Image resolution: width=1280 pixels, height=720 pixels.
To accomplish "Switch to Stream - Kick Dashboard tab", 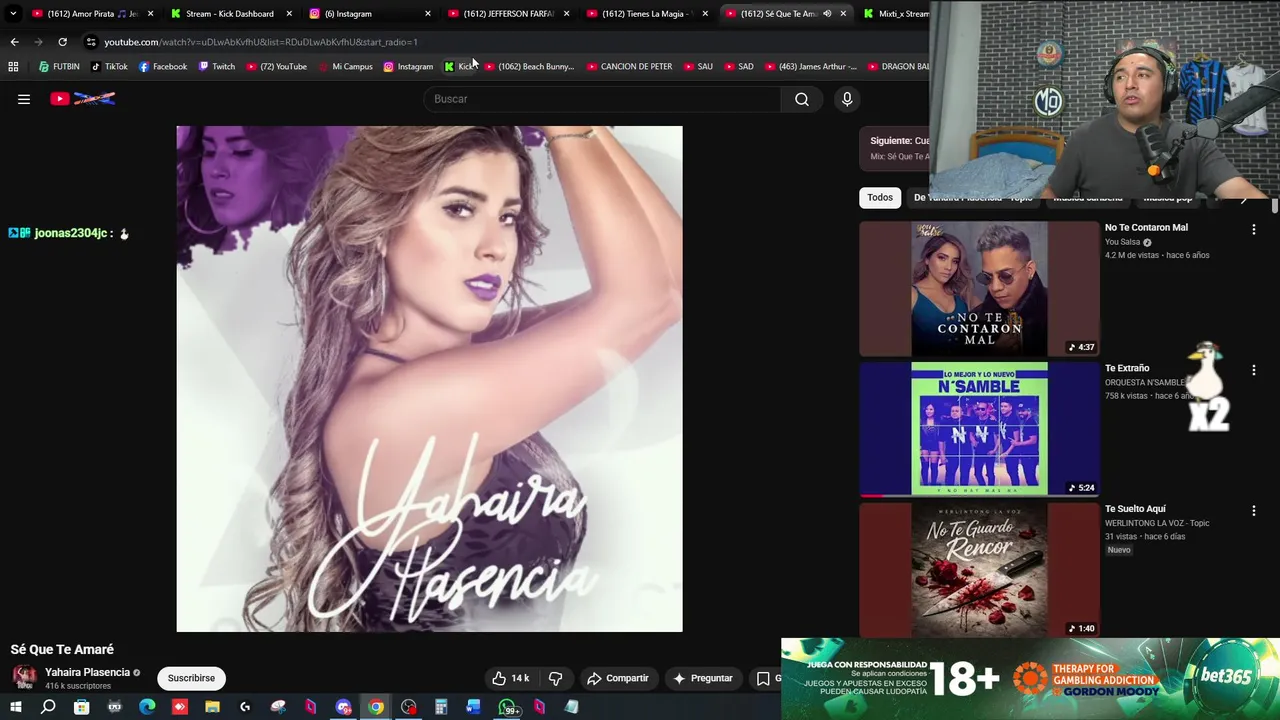I will point(230,14).
